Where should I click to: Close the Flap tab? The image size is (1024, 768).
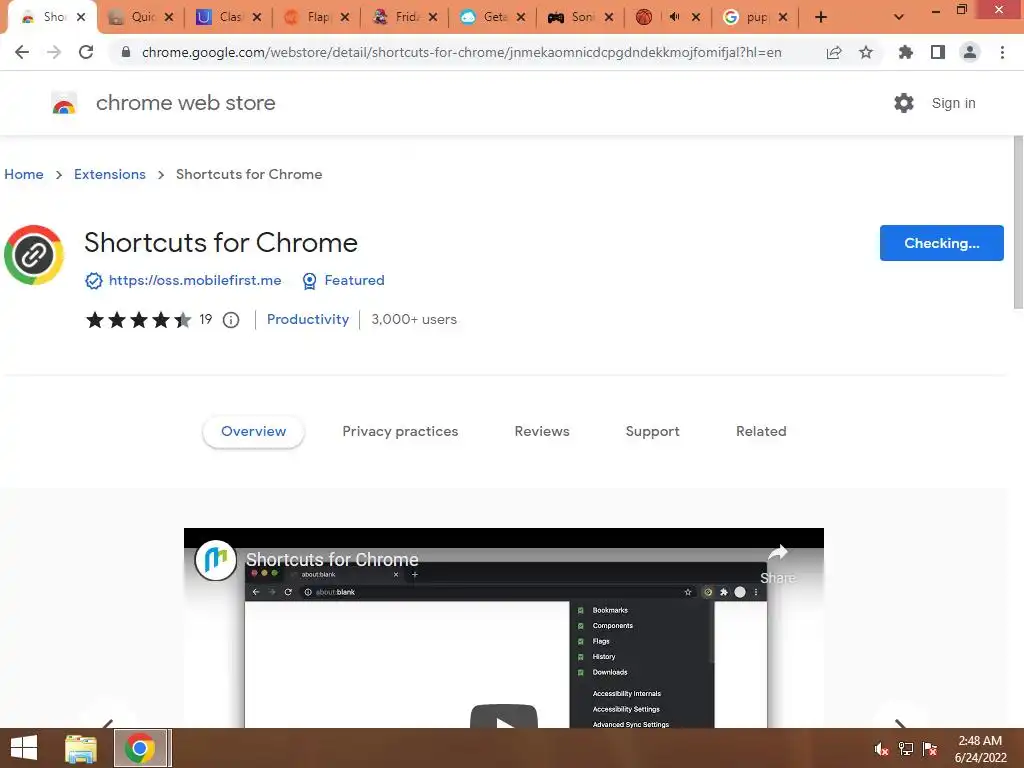tap(345, 17)
